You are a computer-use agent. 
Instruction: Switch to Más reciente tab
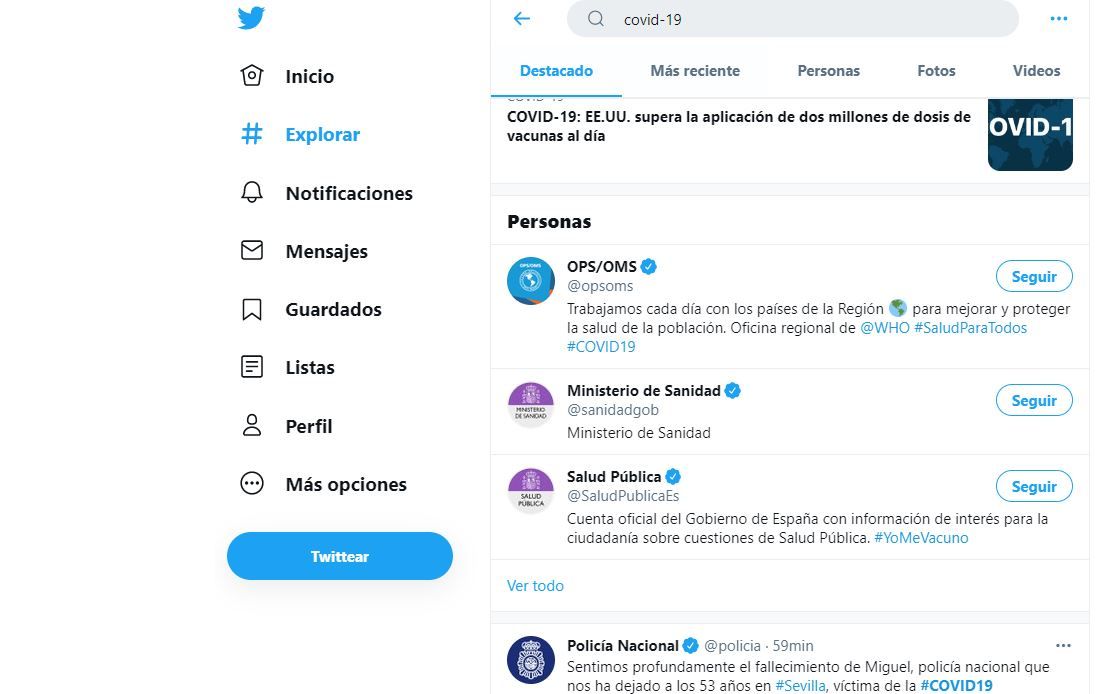695,71
